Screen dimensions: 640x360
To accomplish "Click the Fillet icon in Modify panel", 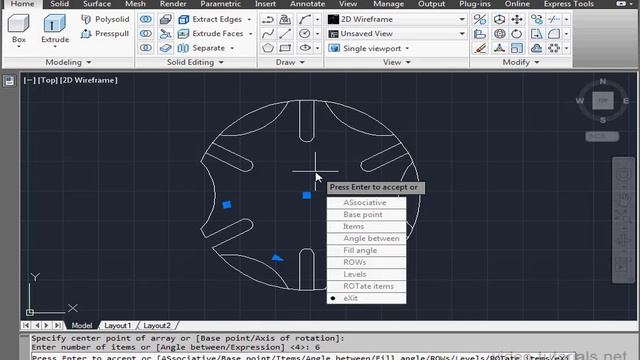I will tap(554, 33).
